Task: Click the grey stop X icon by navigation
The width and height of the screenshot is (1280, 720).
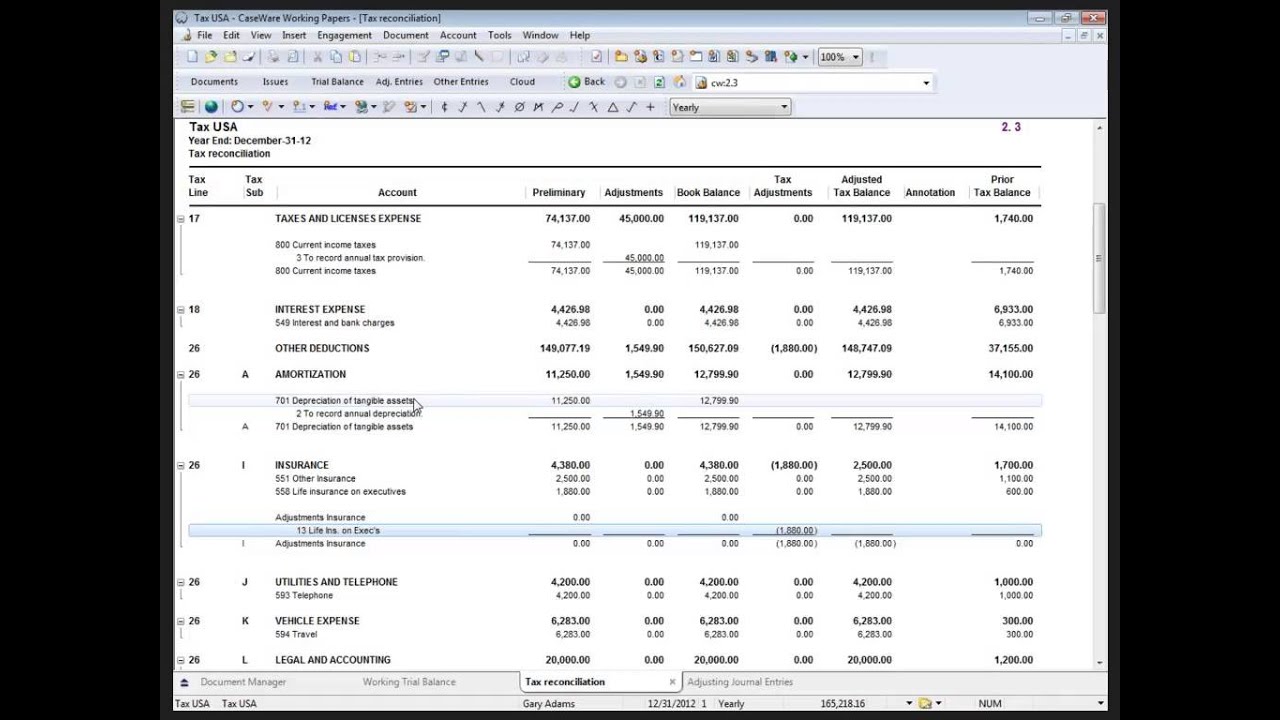Action: 639,82
